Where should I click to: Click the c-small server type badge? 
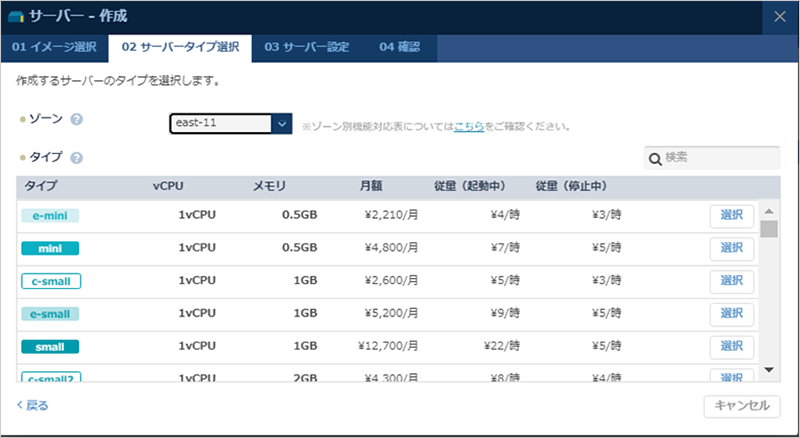tap(50, 282)
